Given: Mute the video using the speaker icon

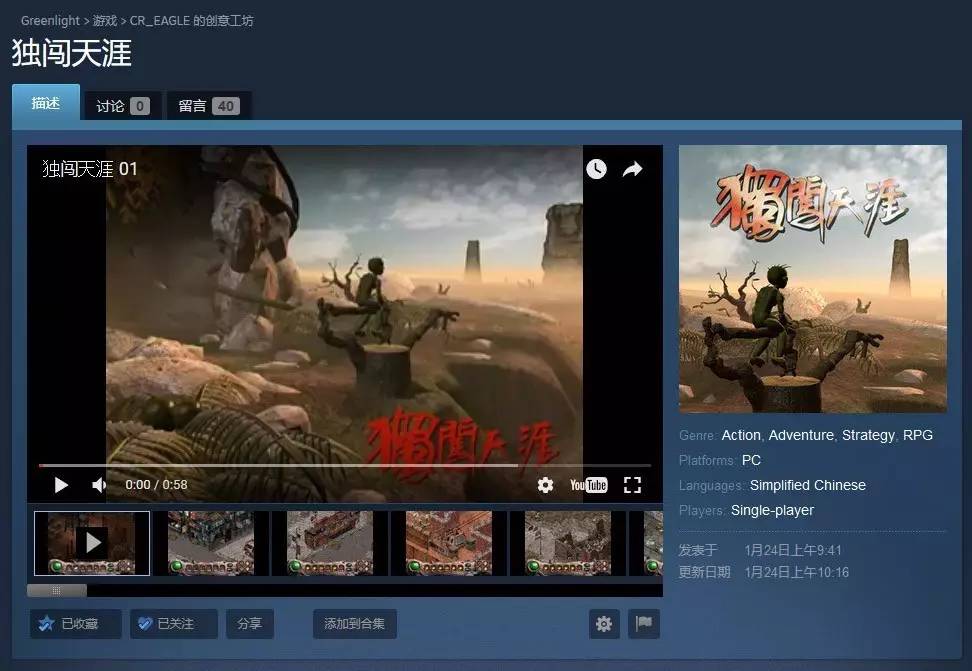Looking at the screenshot, I should (99, 485).
